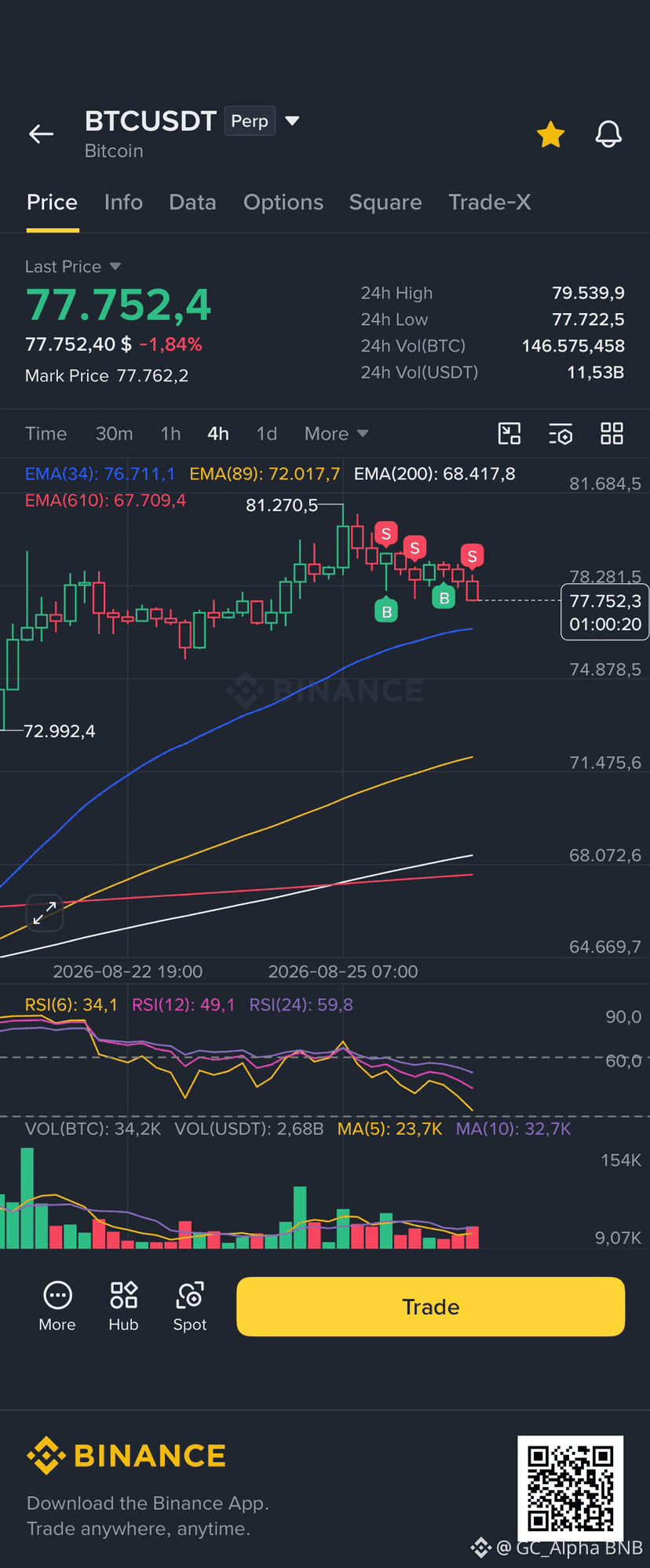This screenshot has height=1568, width=650.
Task: Expand the More intervals dropdown
Action: coord(336,434)
